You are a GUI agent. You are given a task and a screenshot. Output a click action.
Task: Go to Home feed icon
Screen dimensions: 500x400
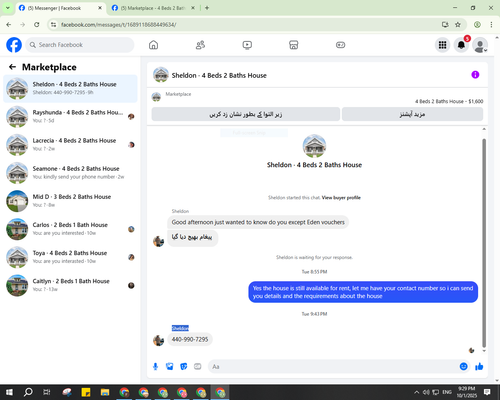153,45
